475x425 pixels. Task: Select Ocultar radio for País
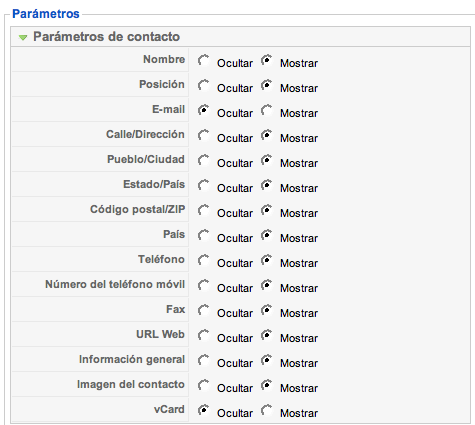[x=203, y=235]
